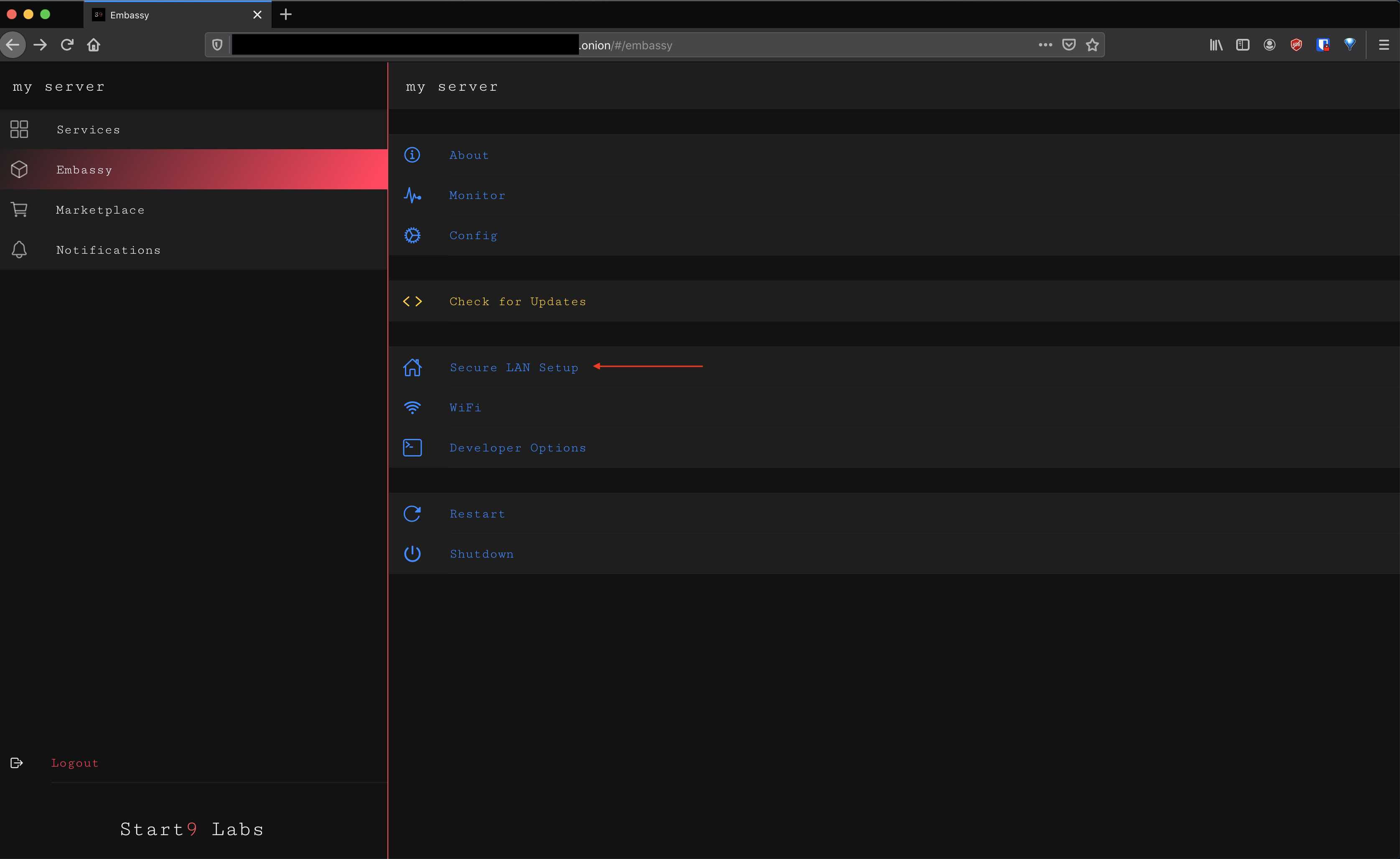
Task: Select the Embassy sidebar item
Action: pyautogui.click(x=84, y=170)
